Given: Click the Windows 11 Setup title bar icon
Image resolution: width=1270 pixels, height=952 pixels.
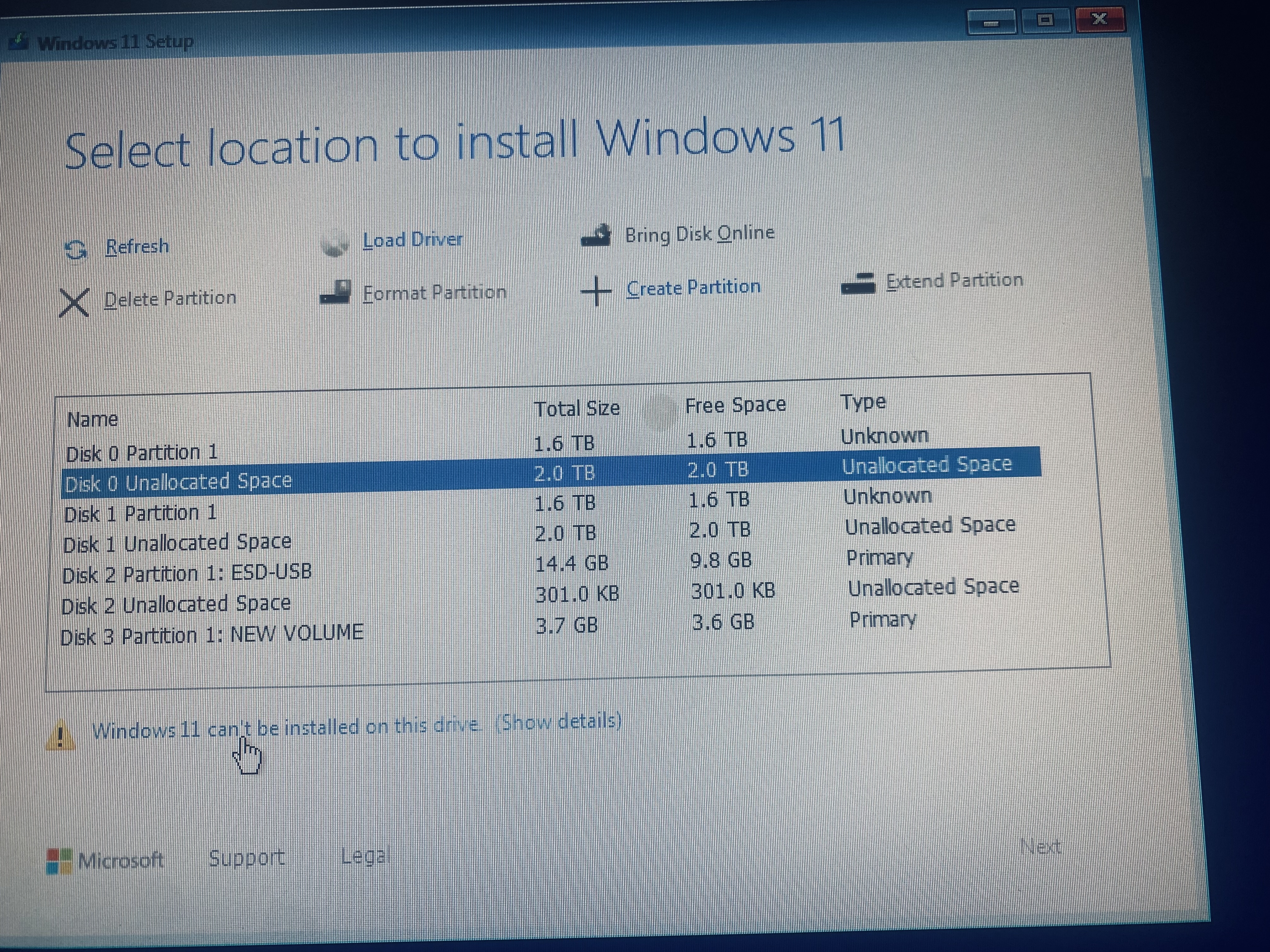Looking at the screenshot, I should (18, 42).
